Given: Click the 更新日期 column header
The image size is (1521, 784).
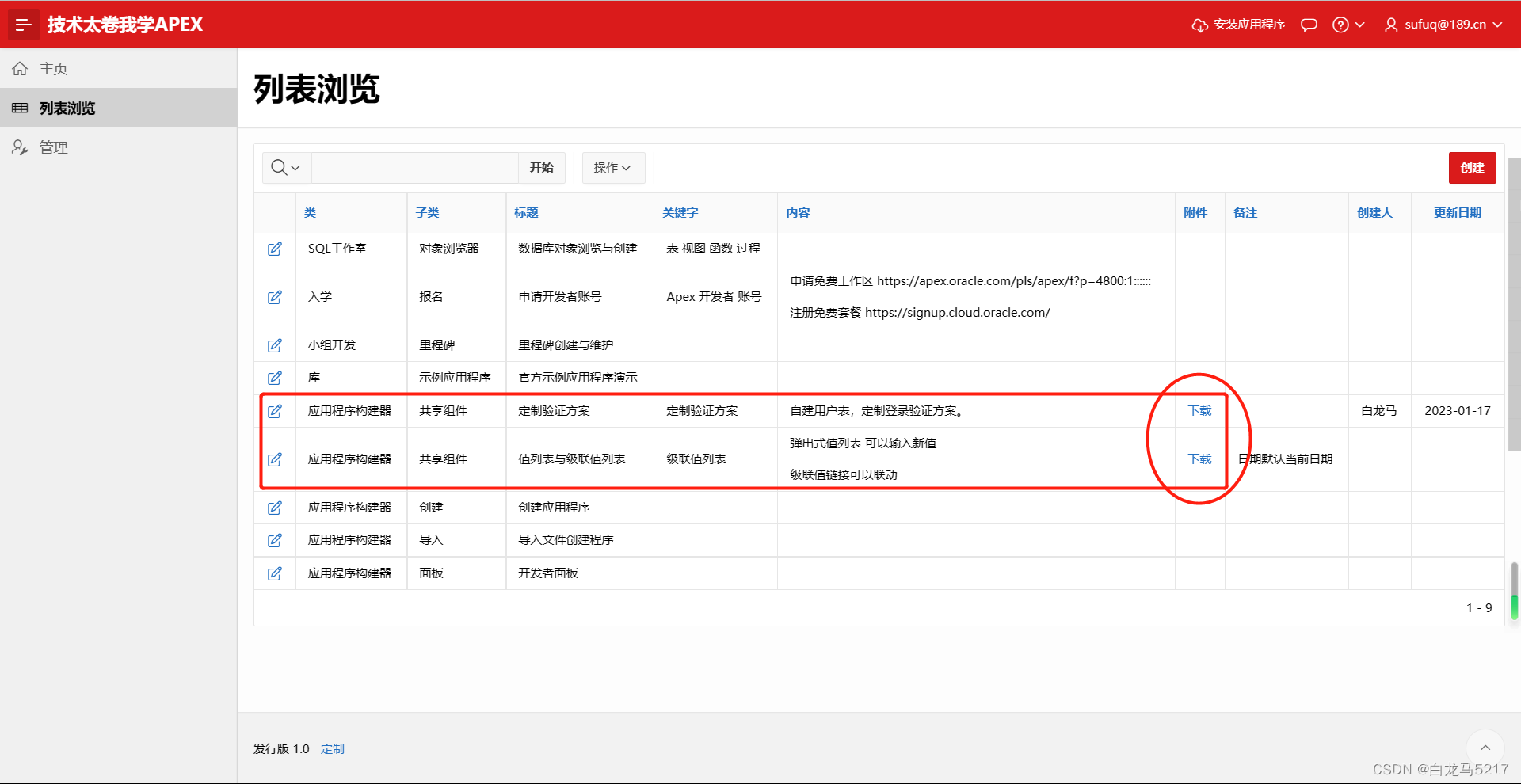Looking at the screenshot, I should point(1458,213).
